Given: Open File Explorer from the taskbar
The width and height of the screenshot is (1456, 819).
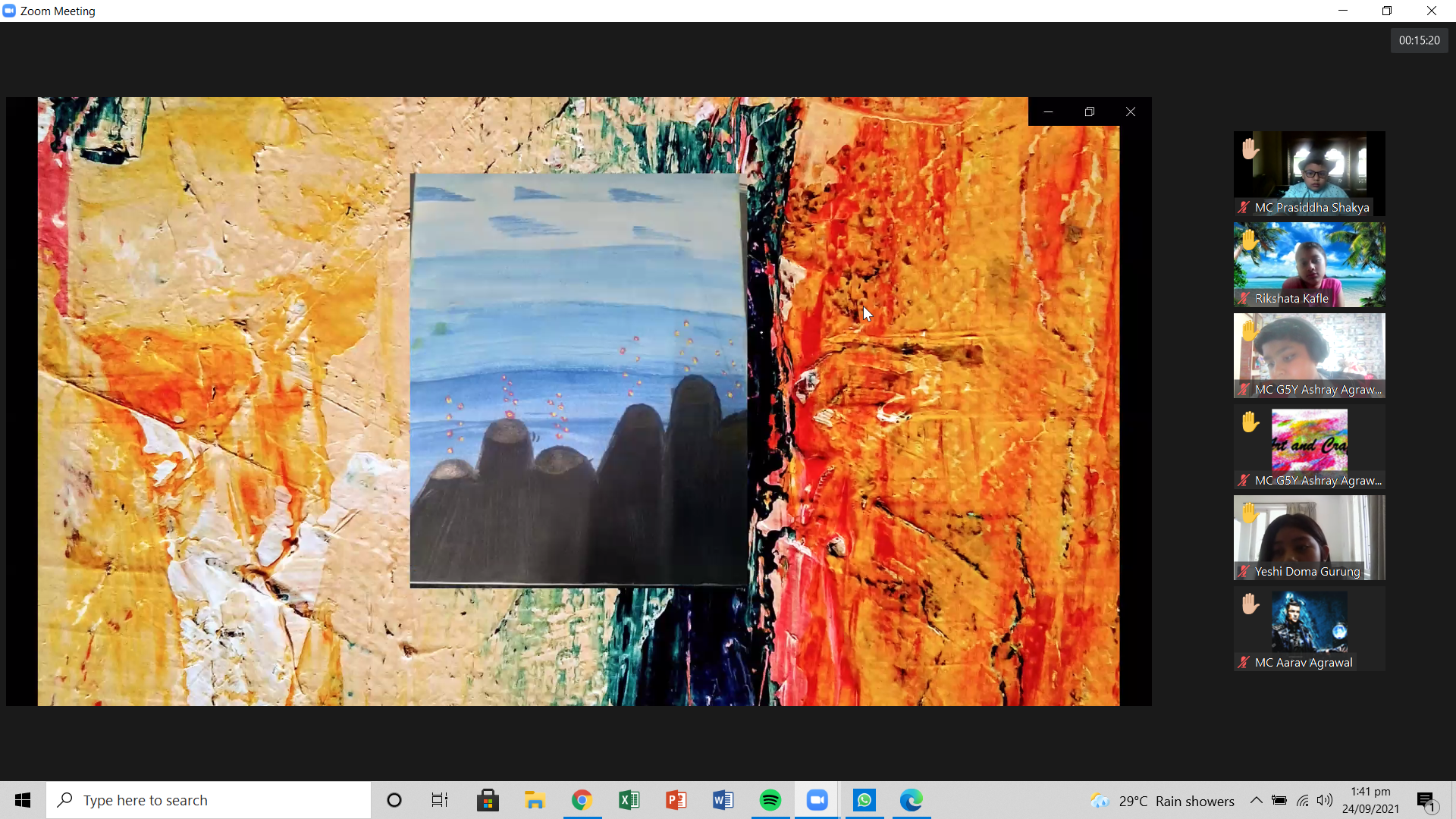Looking at the screenshot, I should 535,800.
